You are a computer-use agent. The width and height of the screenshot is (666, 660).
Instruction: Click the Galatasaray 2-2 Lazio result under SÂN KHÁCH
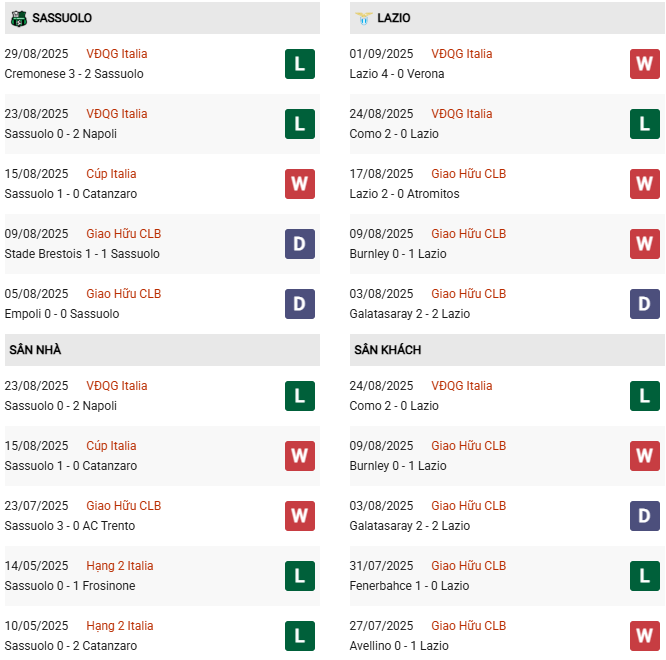pyautogui.click(x=409, y=526)
